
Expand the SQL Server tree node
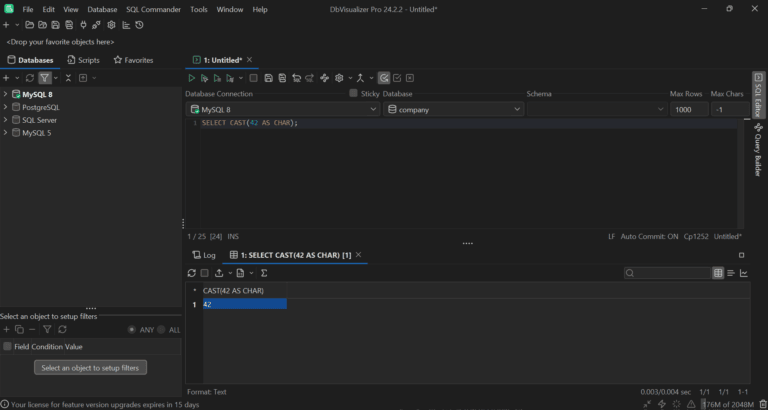point(5,120)
